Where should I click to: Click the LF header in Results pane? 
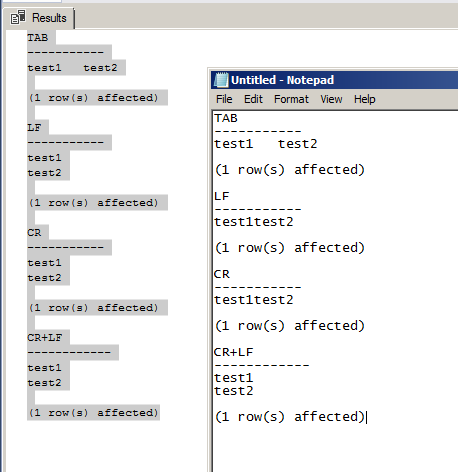(34, 128)
